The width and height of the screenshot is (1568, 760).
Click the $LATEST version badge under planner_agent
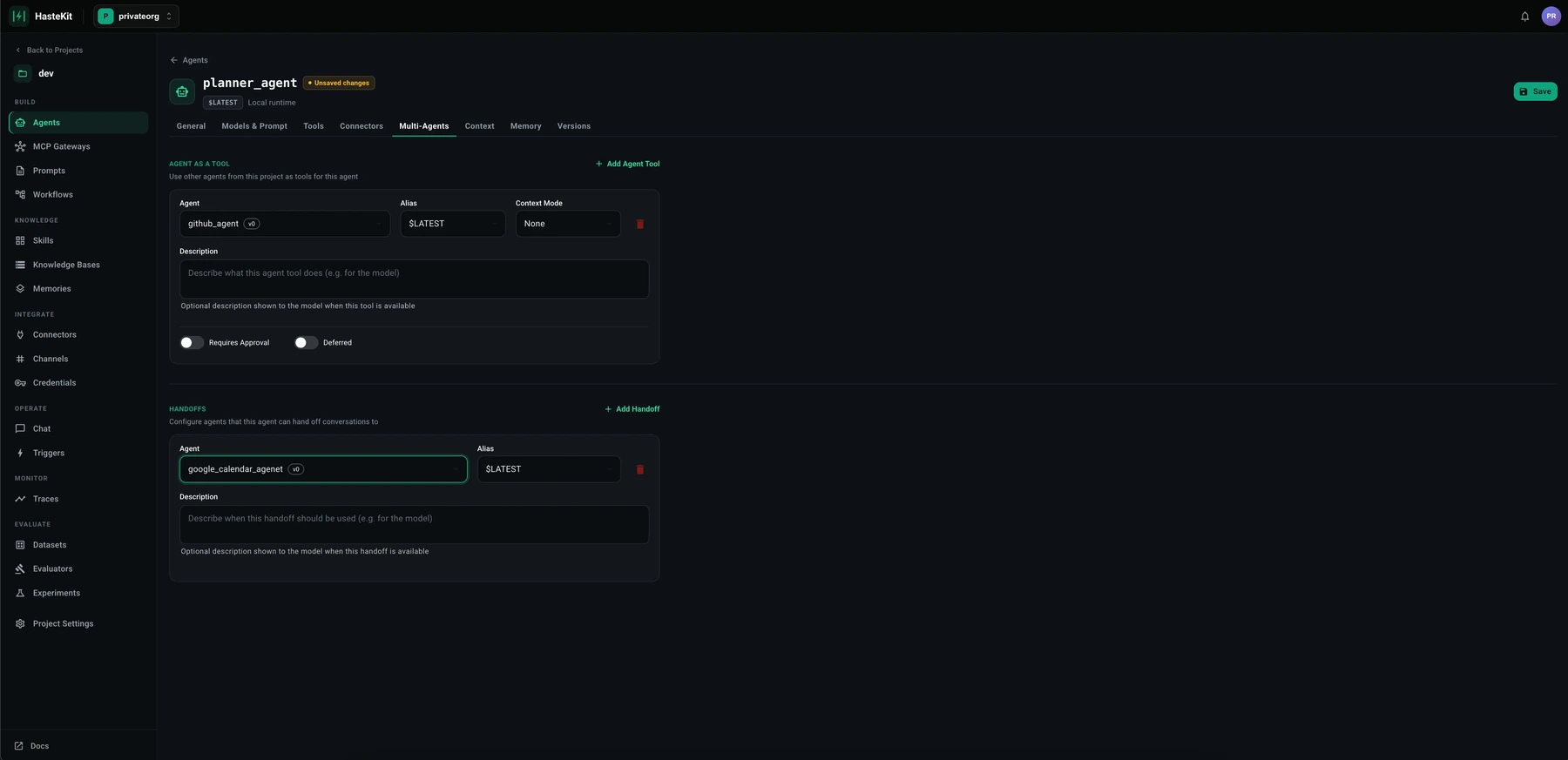tap(222, 103)
